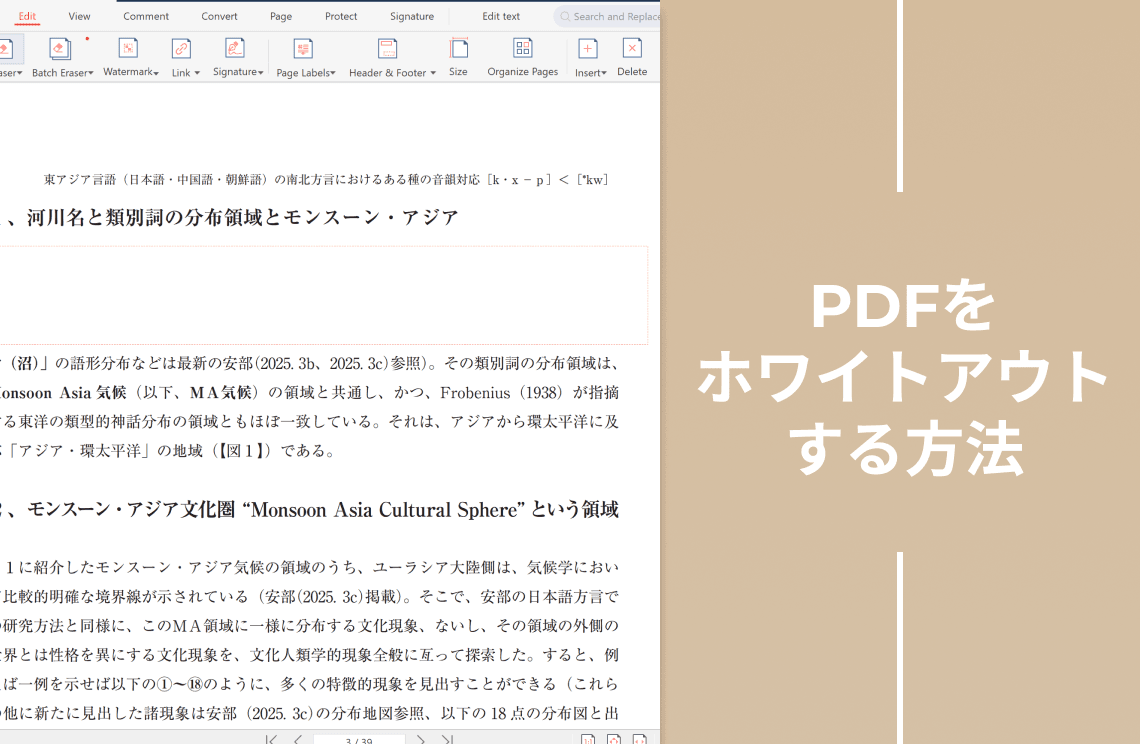Click the Edit text button
The image size is (1140, 744).
pyautogui.click(x=501, y=16)
